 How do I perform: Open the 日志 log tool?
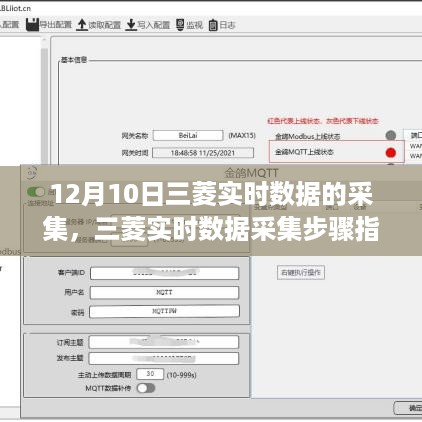pyautogui.click(x=222, y=25)
